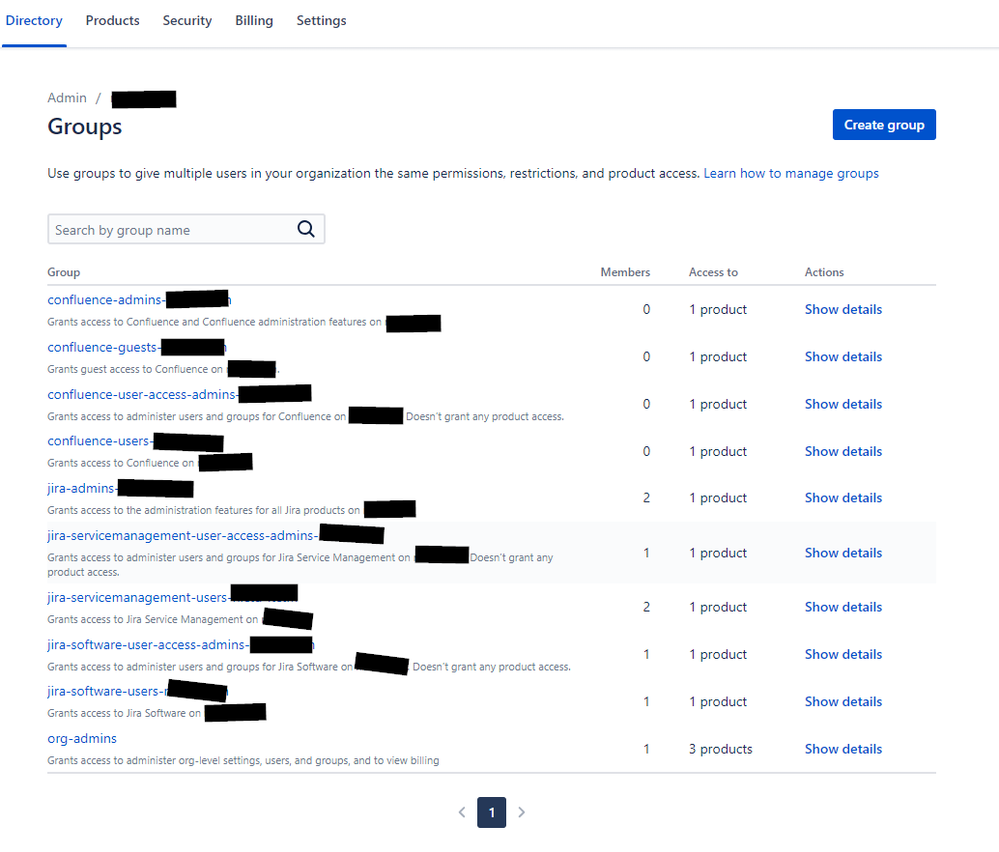
Task: Show details for confluence-users group
Action: tap(842, 451)
